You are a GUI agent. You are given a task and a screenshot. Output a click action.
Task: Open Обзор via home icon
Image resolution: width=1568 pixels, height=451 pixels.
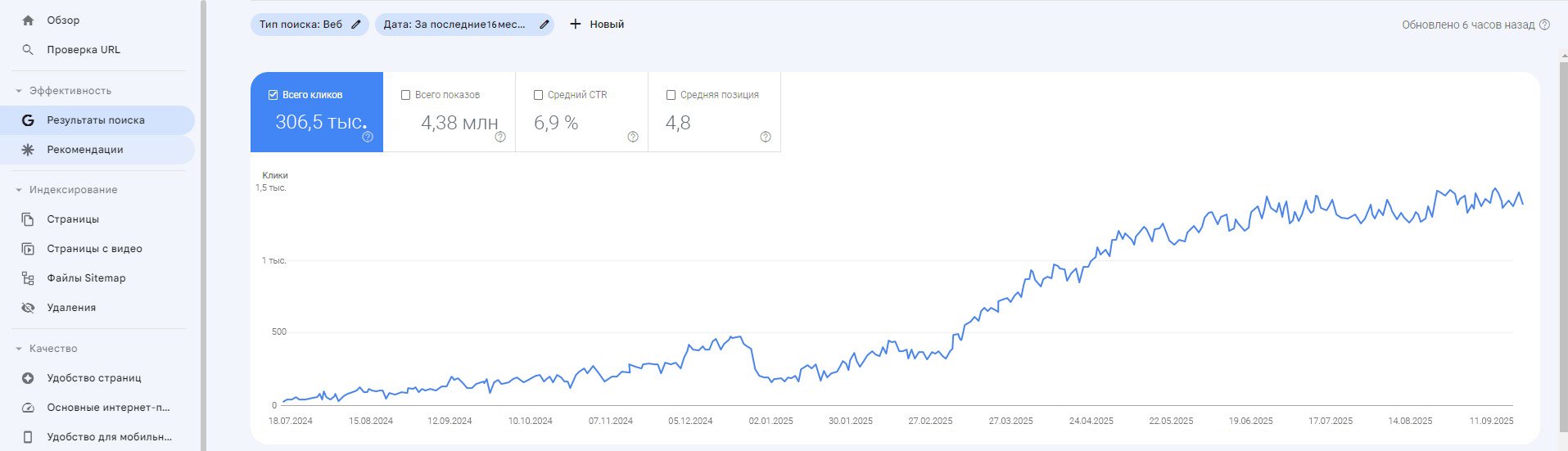pos(28,20)
